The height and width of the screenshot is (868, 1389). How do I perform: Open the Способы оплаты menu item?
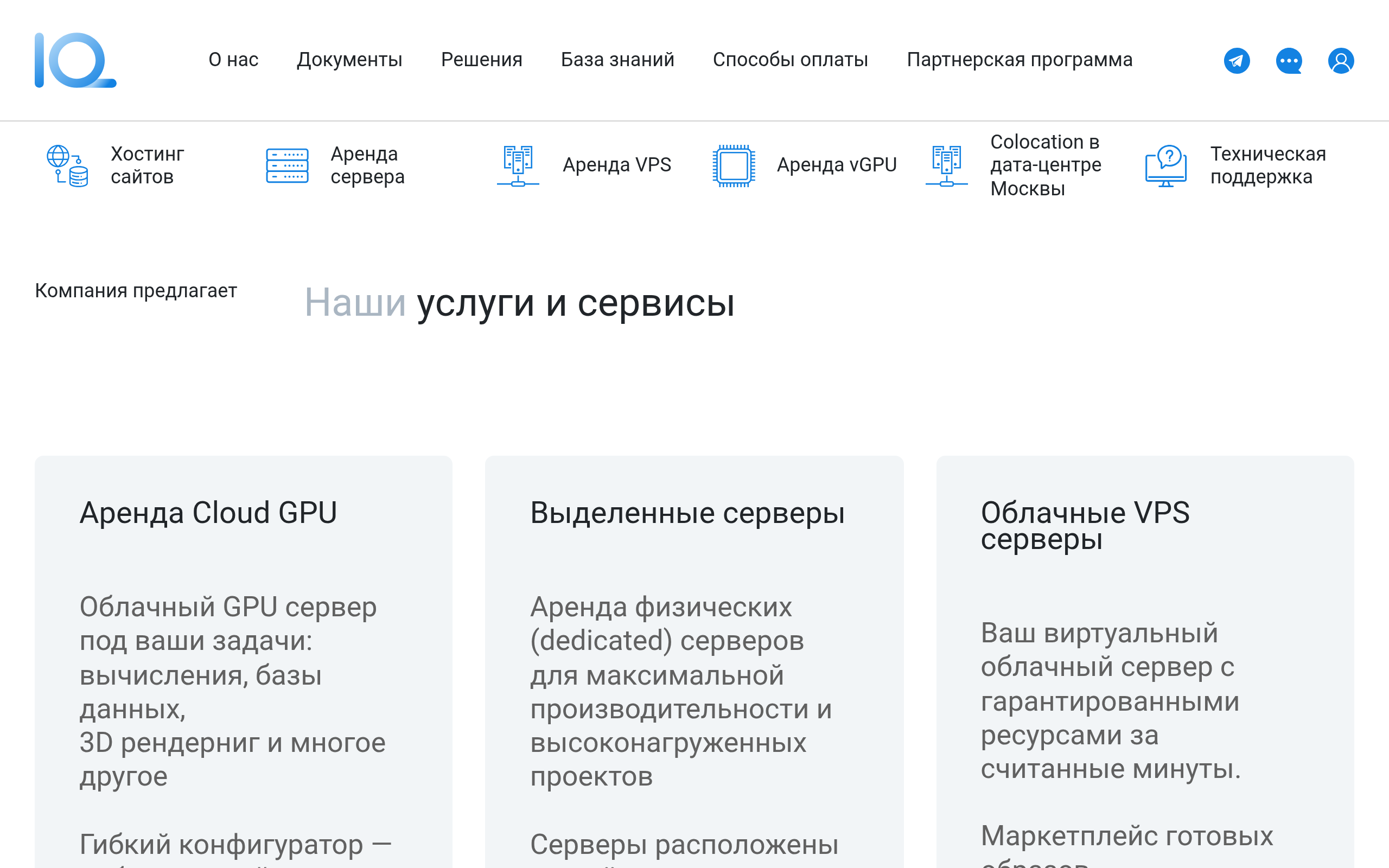[x=791, y=60]
